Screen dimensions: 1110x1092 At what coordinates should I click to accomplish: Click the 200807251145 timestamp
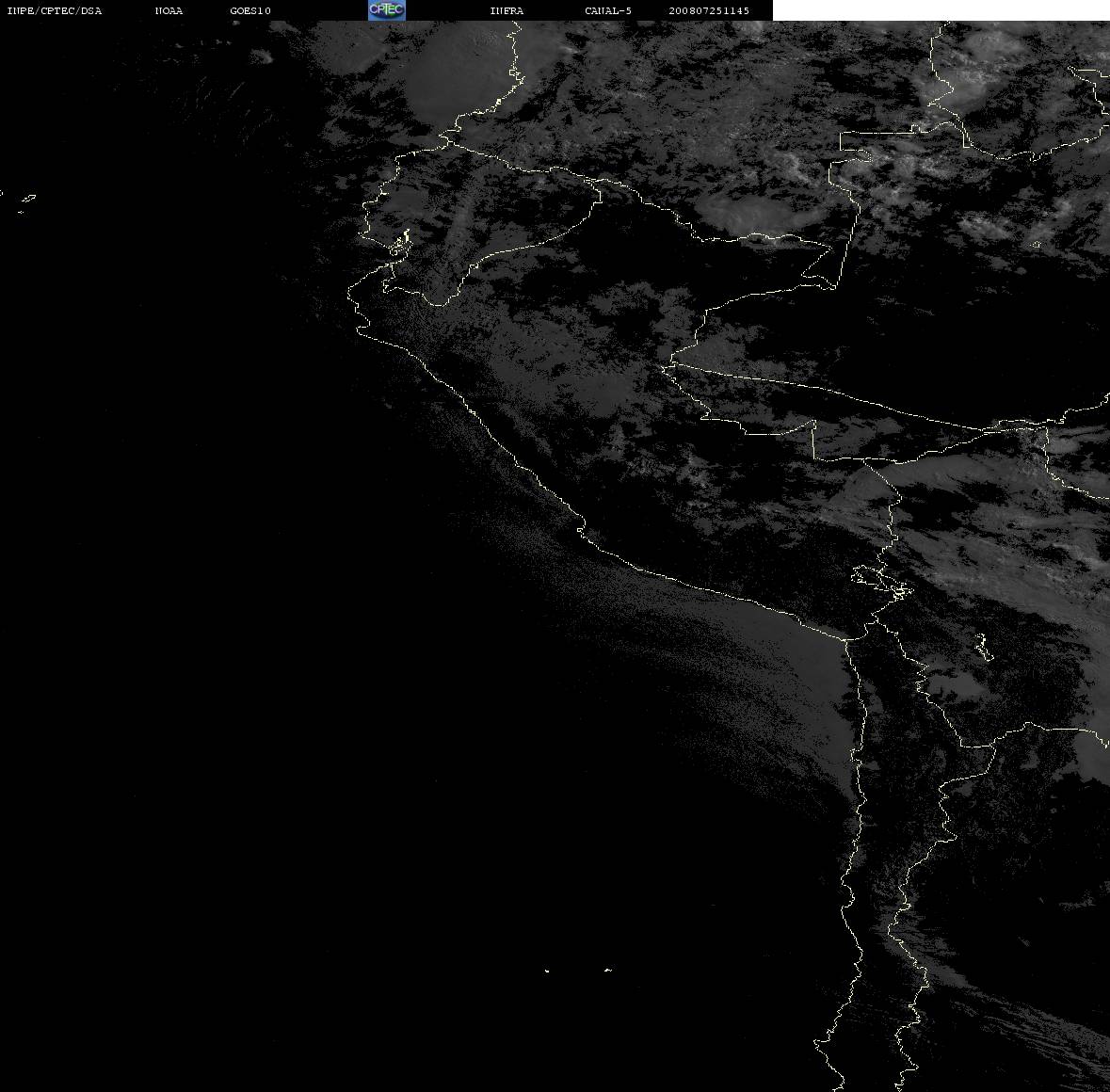coord(709,10)
